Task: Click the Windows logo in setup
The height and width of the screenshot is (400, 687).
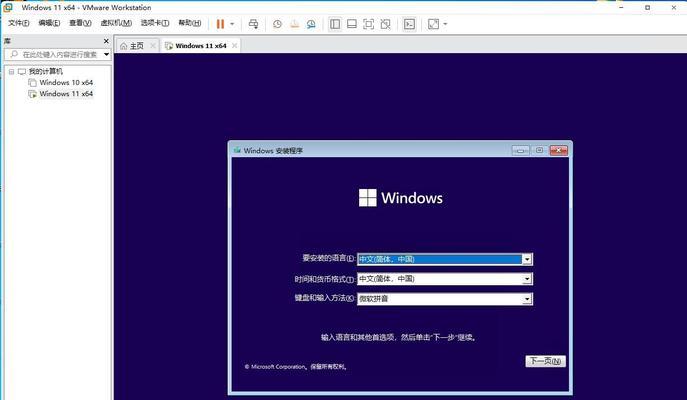Action: point(368,198)
